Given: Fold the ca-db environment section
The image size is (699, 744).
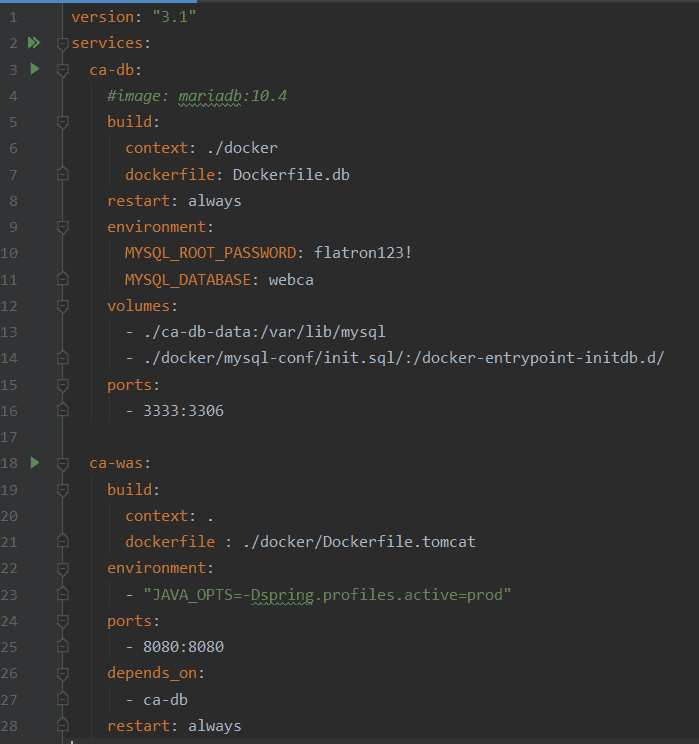Looking at the screenshot, I should [62, 227].
